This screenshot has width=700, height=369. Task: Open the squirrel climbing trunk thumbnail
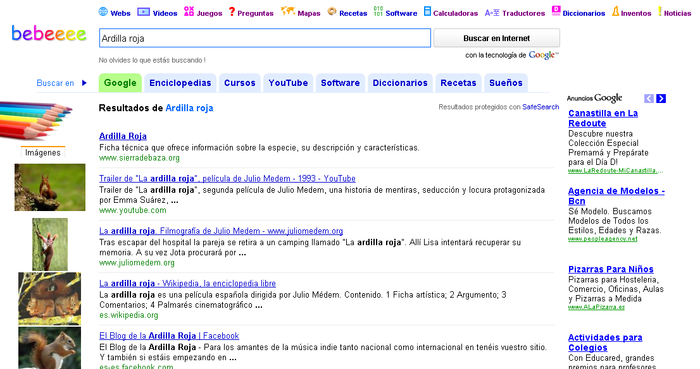click(50, 244)
